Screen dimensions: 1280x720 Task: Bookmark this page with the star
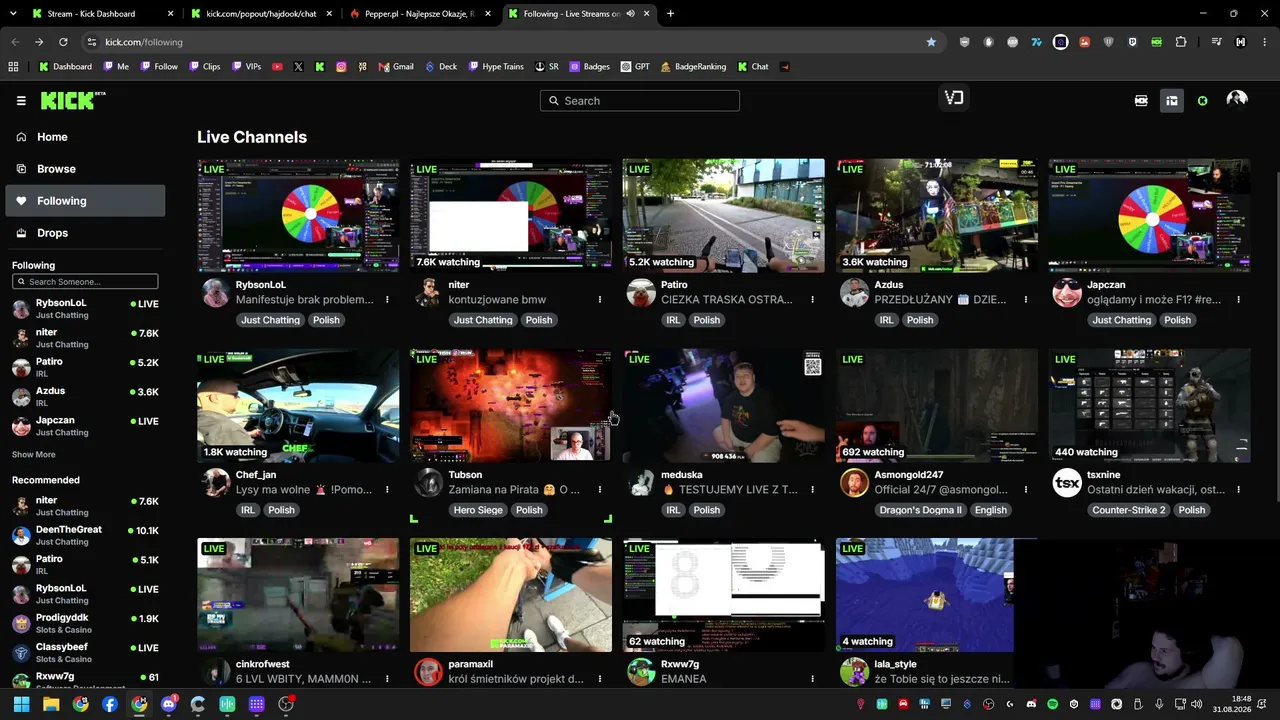click(x=931, y=42)
